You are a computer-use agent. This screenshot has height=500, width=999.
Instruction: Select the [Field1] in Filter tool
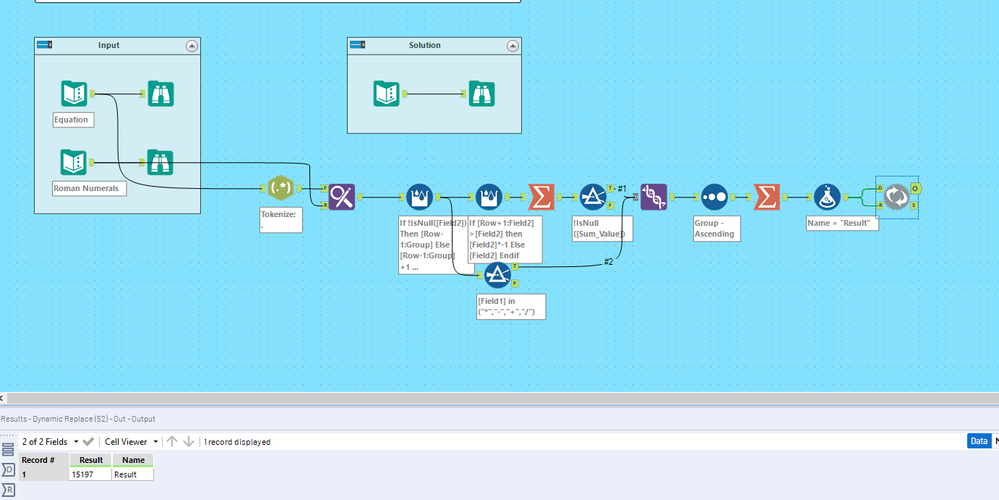pos(498,275)
